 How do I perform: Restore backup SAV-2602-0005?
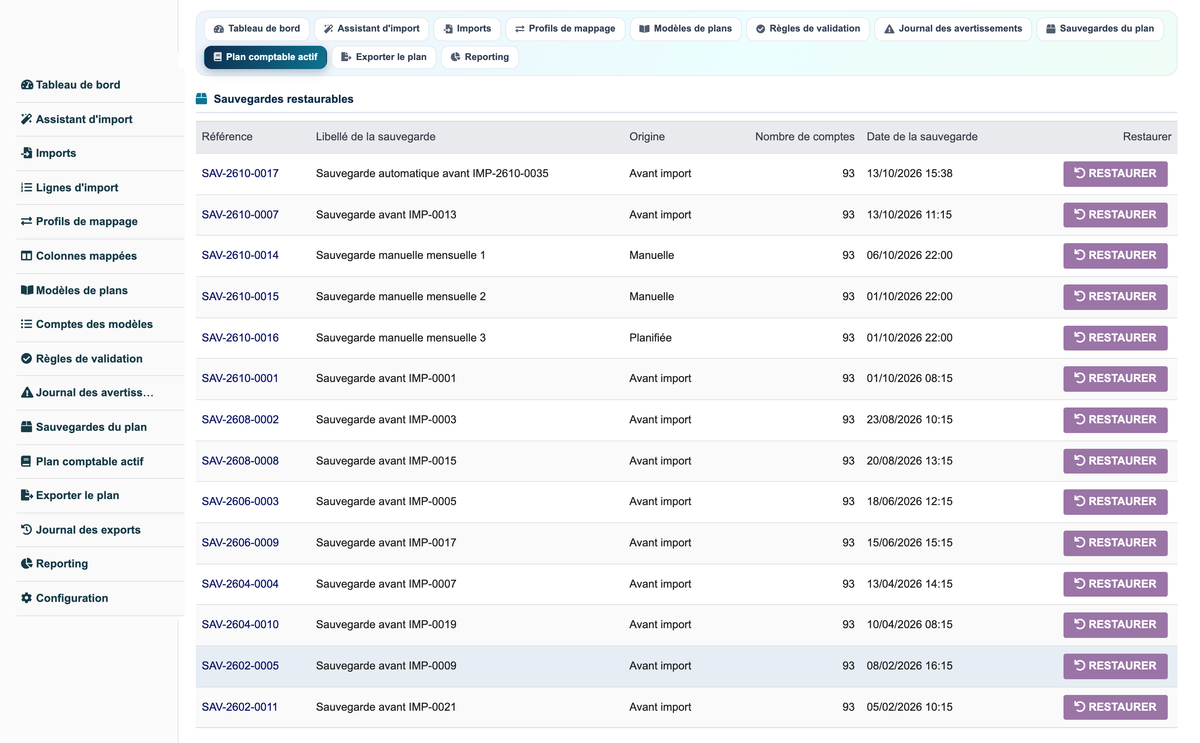click(1115, 666)
